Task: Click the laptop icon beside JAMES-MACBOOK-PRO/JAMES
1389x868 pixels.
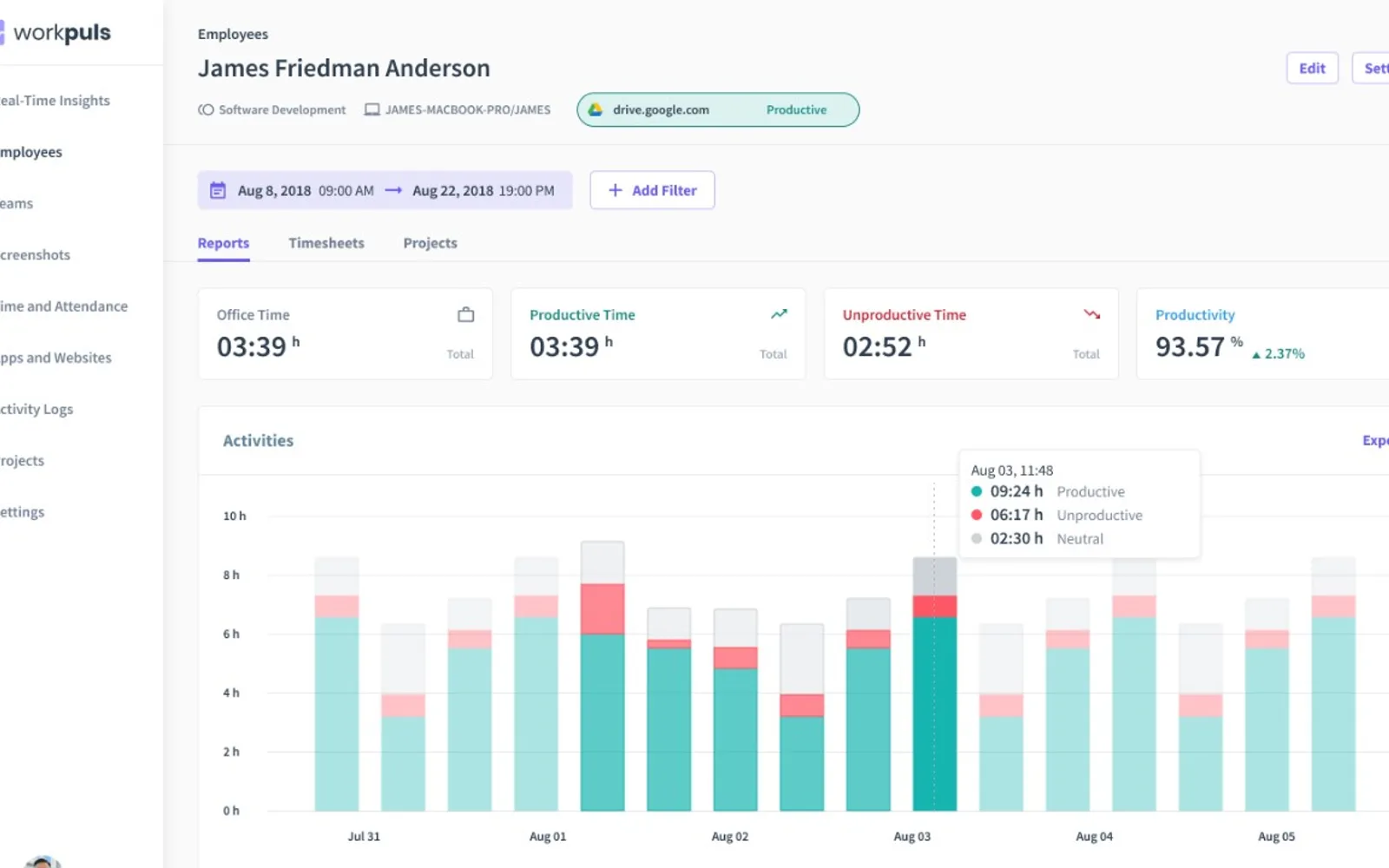Action: point(372,110)
